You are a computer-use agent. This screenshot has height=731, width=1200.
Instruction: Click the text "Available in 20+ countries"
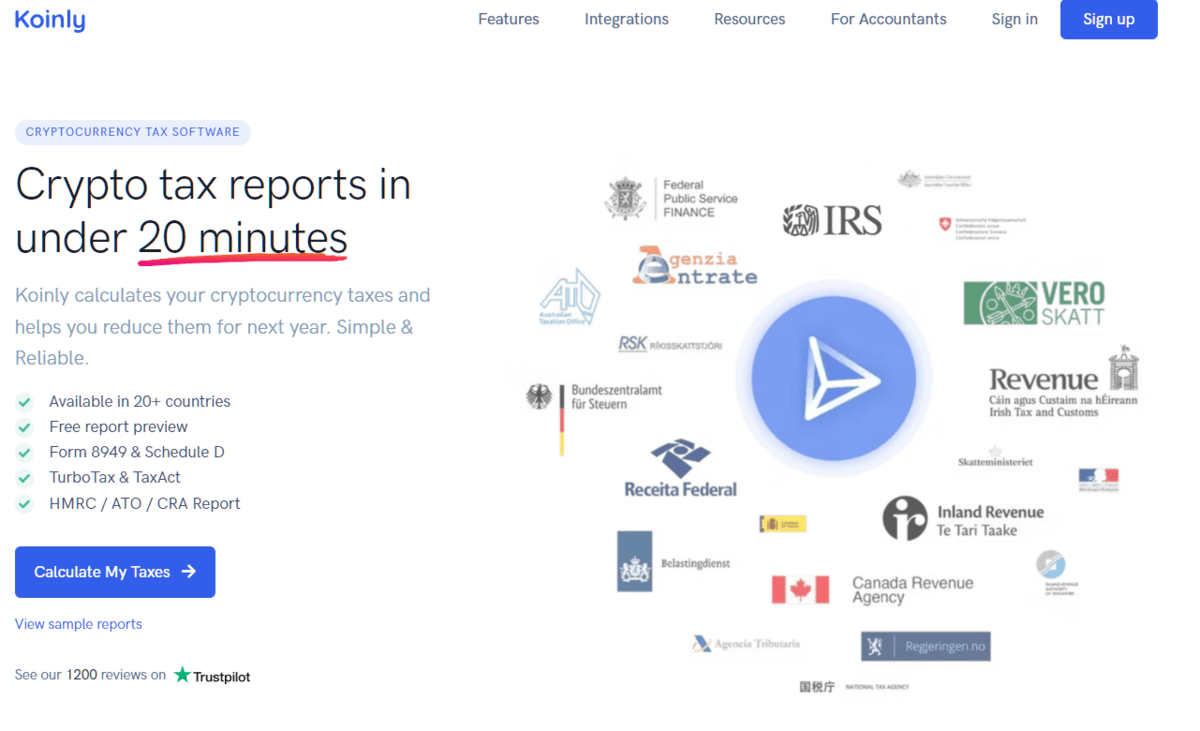140,402
